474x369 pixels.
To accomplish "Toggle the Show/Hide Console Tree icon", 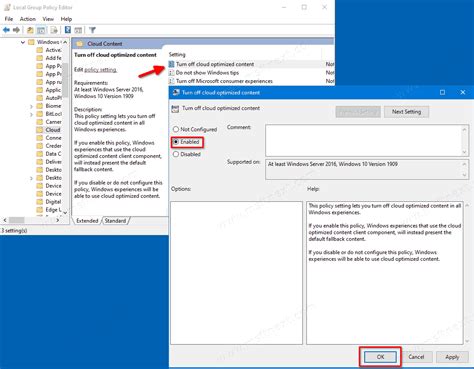I will click(41, 30).
